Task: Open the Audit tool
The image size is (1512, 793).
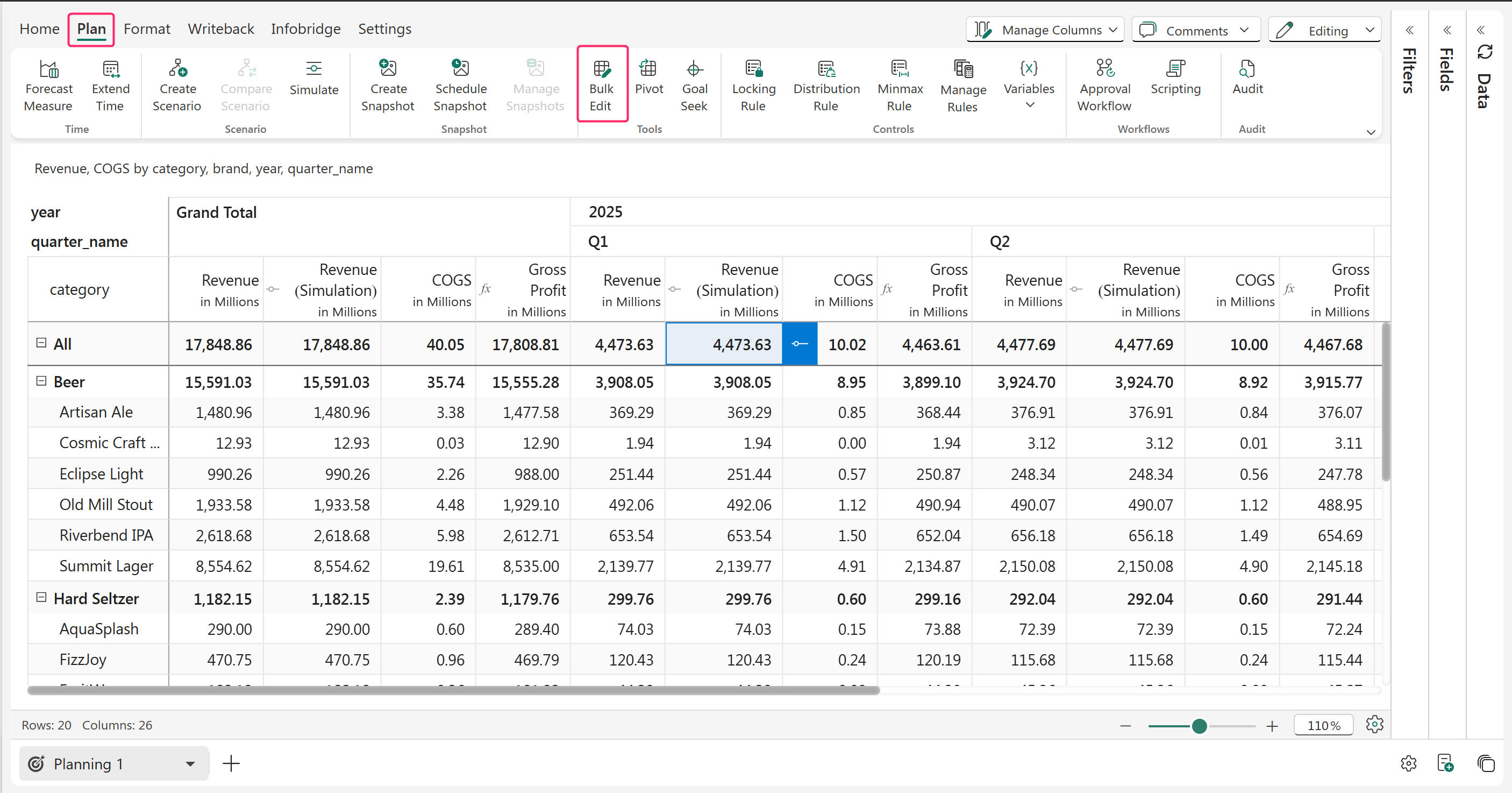Action: (1247, 69)
